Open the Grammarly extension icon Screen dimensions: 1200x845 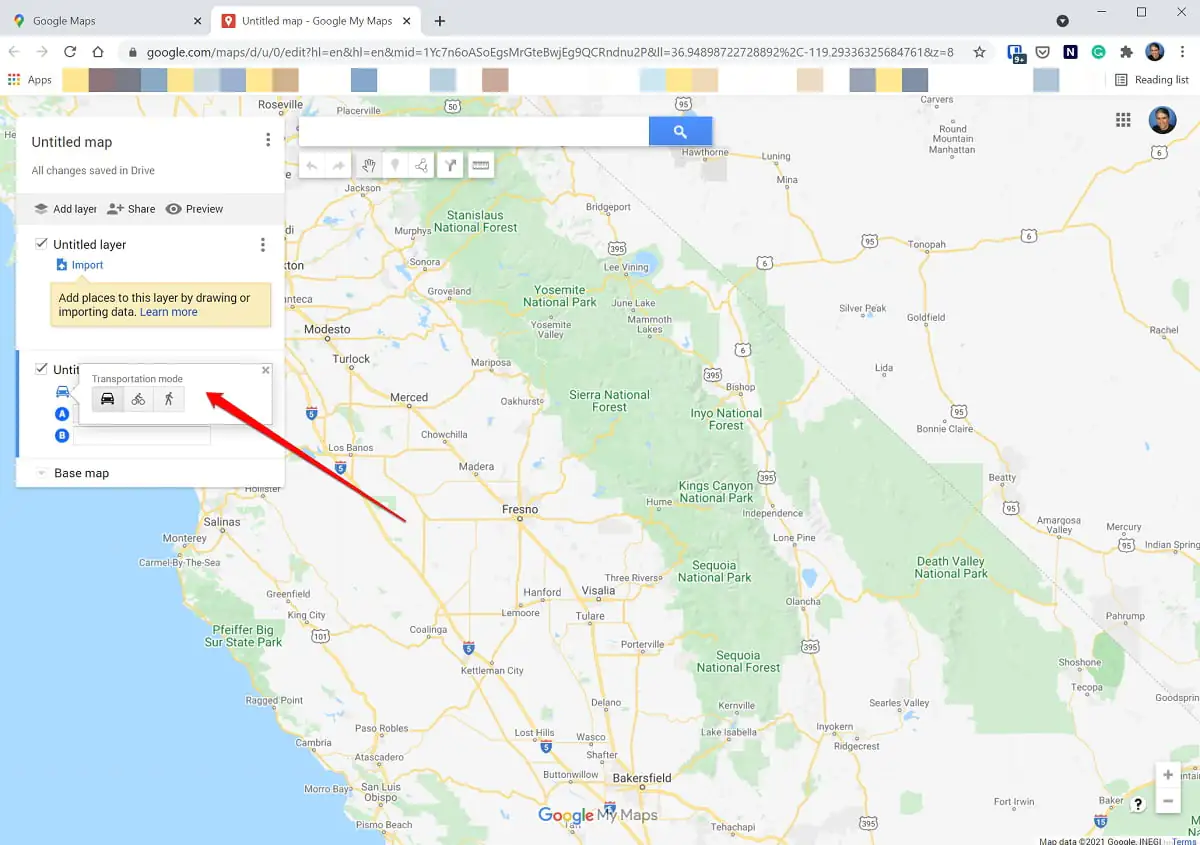click(x=1098, y=52)
